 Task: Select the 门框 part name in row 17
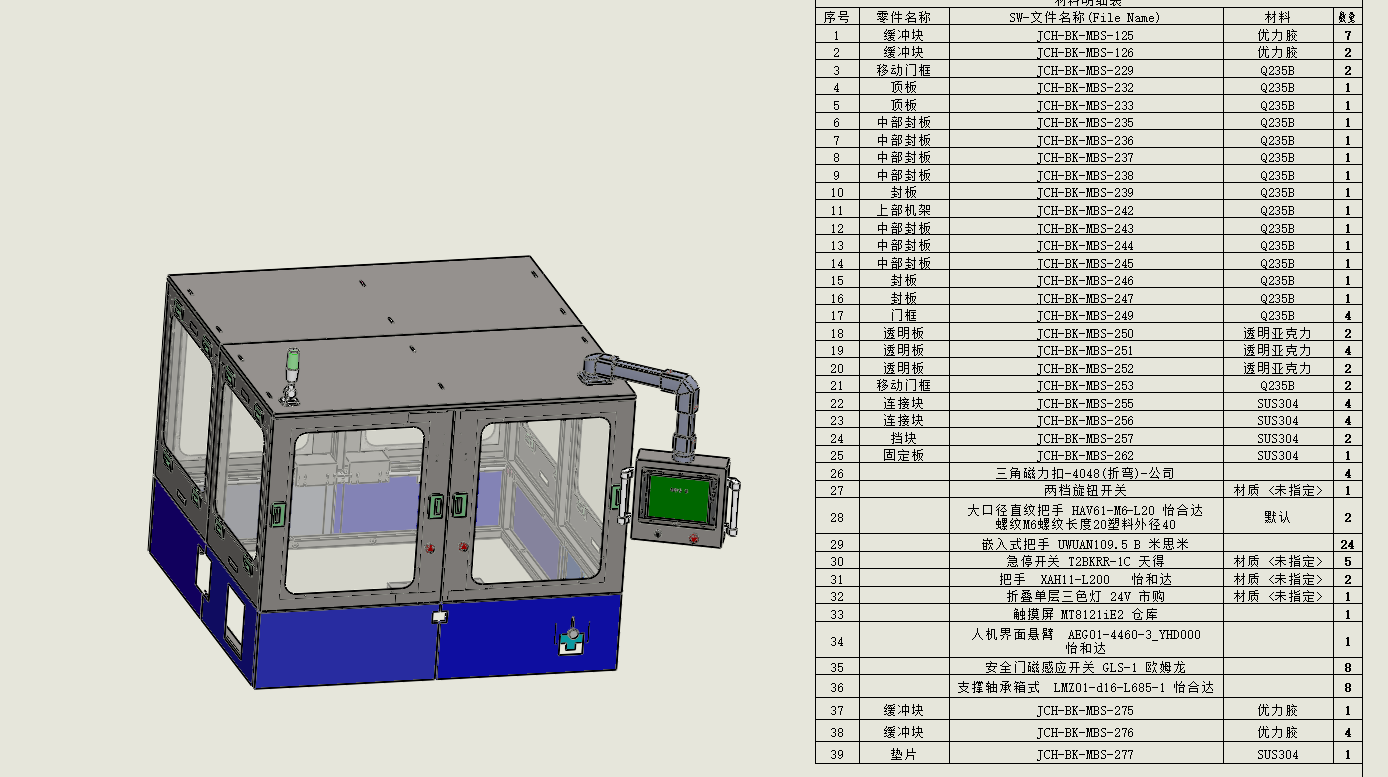904,315
